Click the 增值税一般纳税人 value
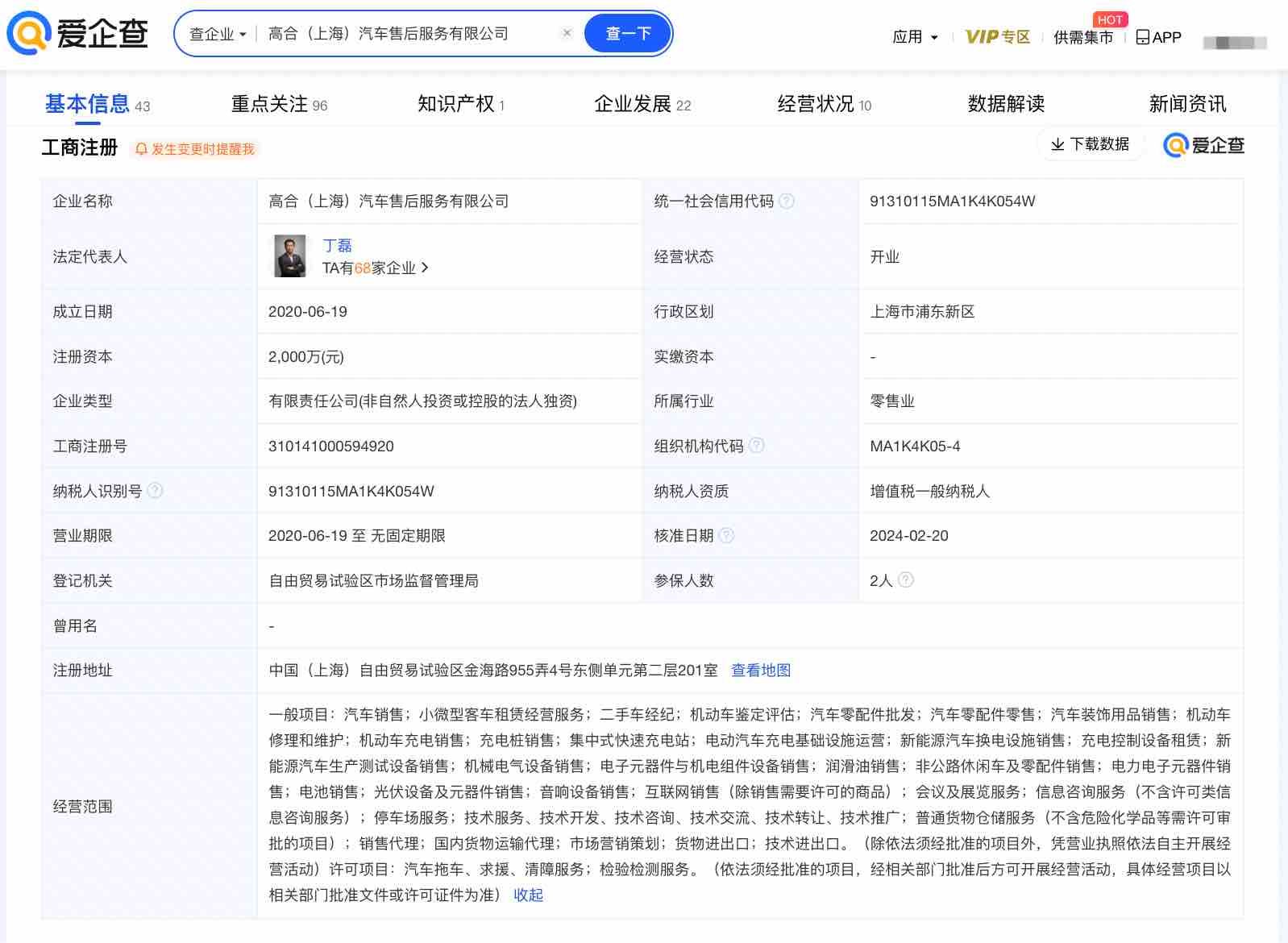1288x943 pixels. (x=930, y=492)
